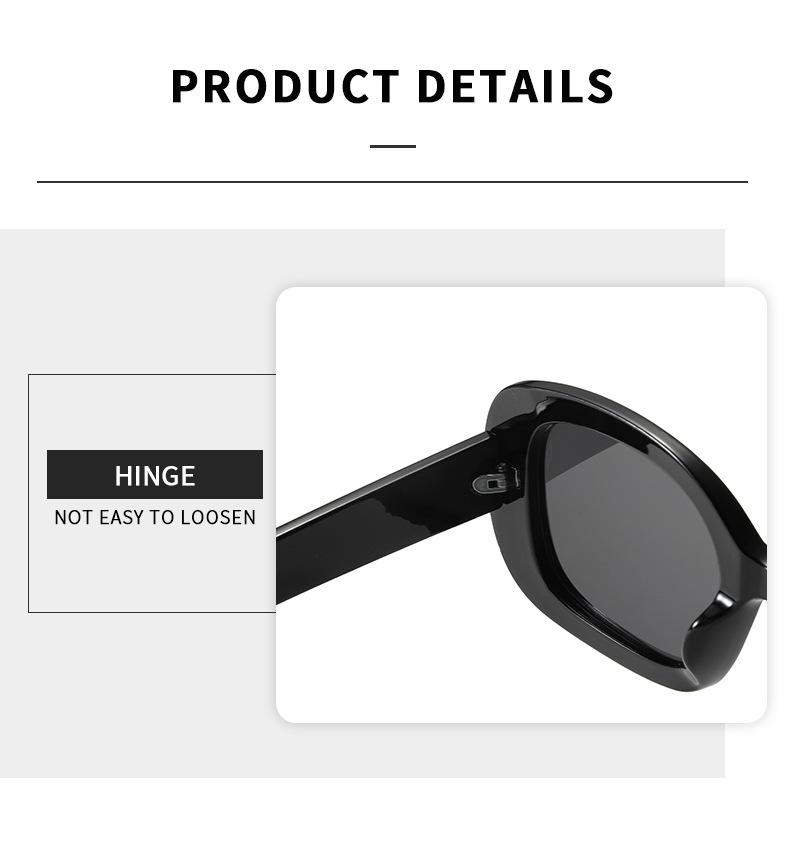Click the word EASY in the caption
Viewport: 790px width, 859px height.
(121, 517)
